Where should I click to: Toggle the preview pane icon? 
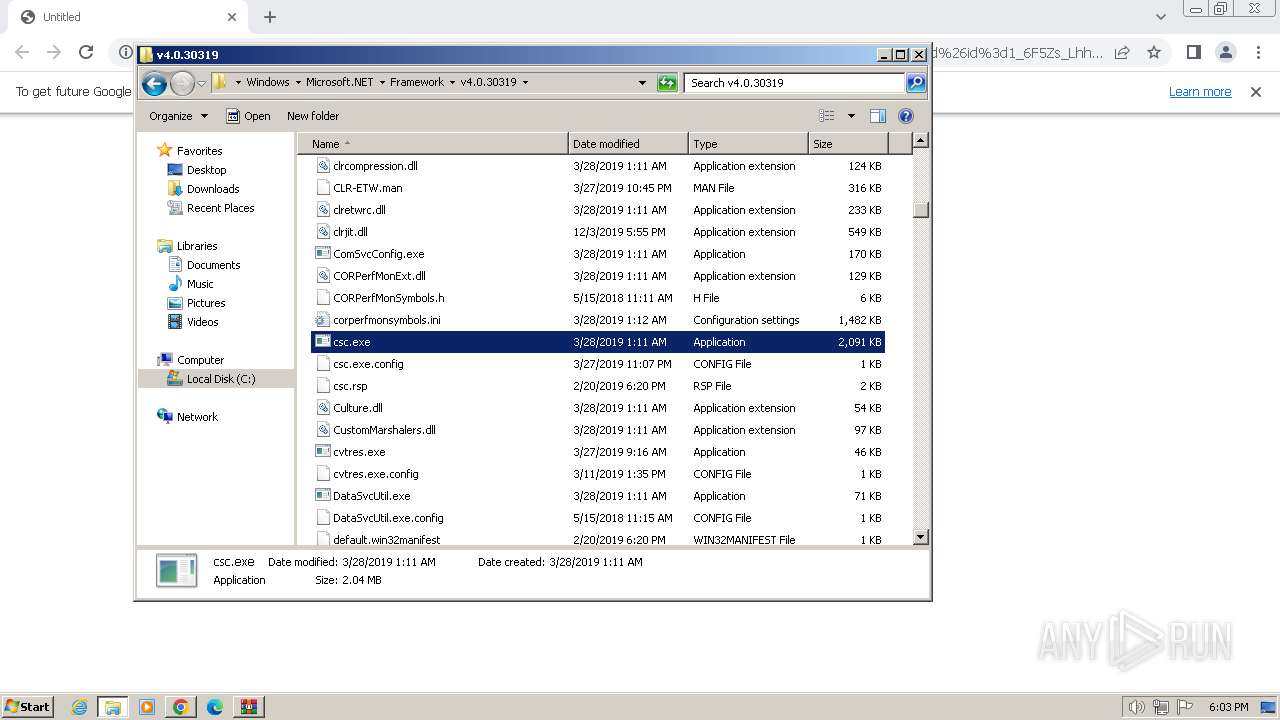click(x=878, y=116)
